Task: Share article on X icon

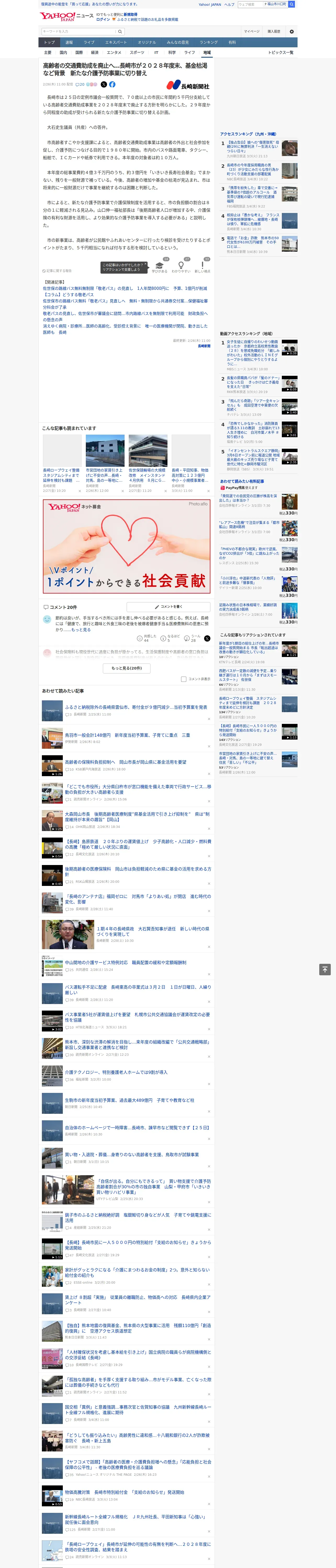Action: [104, 85]
